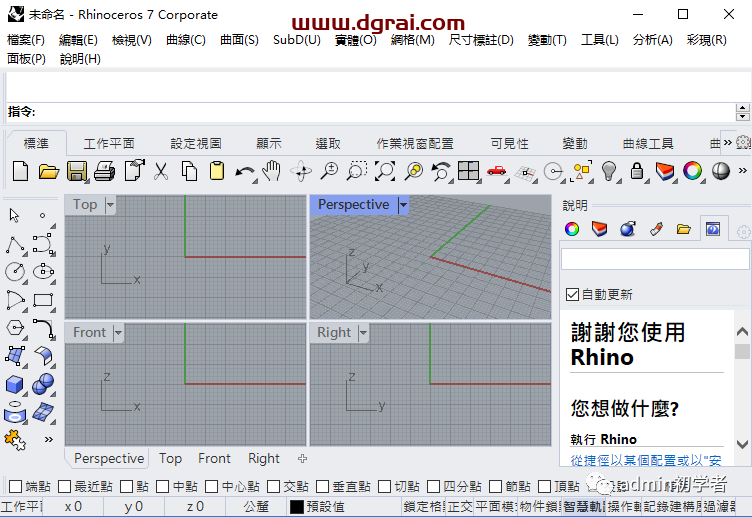
Task: Select the Rectangle tool in sidebar
Action: tap(43, 301)
